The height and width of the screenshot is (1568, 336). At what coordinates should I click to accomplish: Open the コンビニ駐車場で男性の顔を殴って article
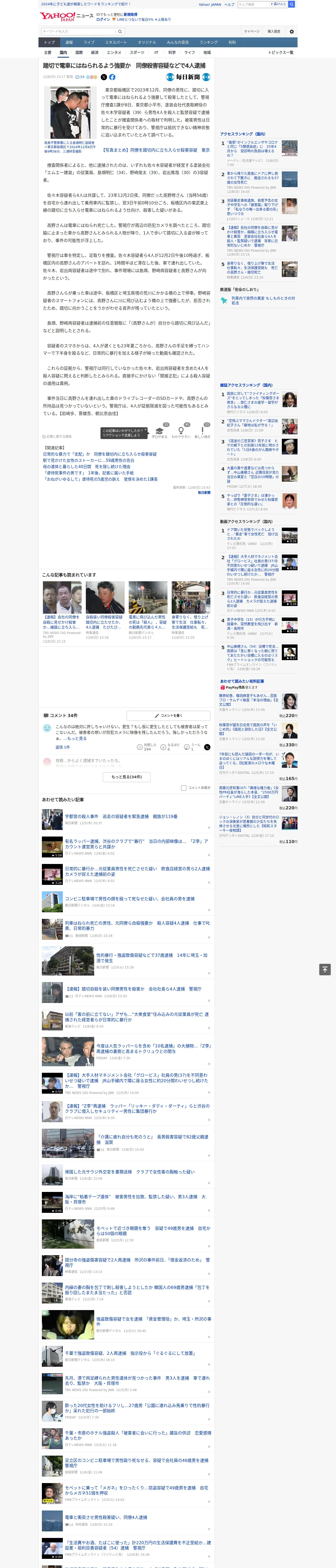pyautogui.click(x=130, y=898)
